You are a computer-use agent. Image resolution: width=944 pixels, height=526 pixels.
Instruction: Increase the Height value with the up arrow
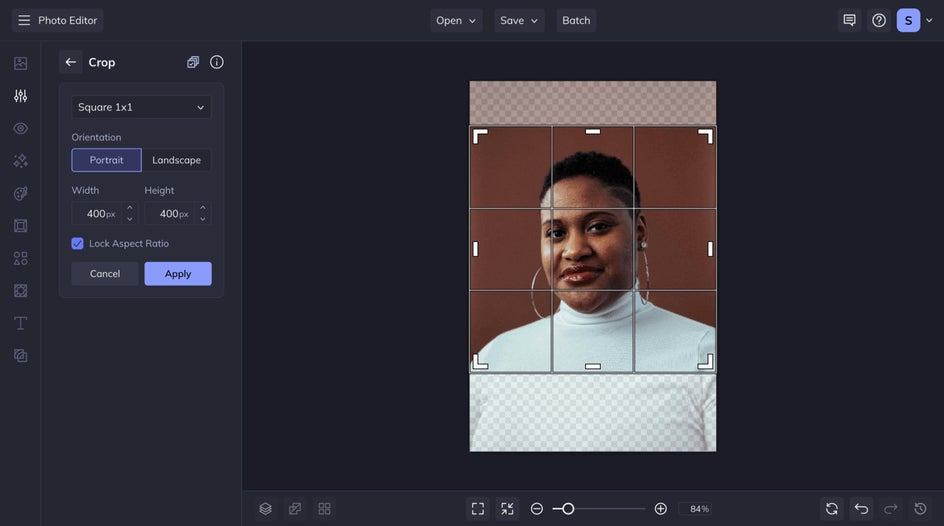(203, 208)
